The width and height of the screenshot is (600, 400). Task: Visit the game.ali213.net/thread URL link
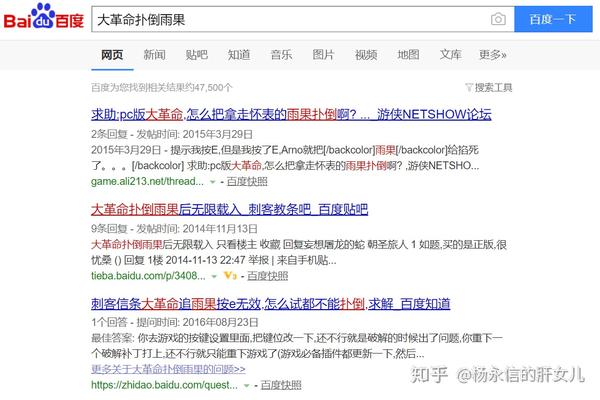(147, 181)
